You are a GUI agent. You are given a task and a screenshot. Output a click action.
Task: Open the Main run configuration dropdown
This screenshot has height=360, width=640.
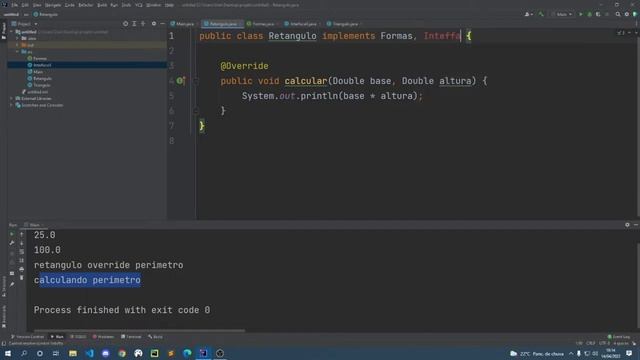tap(562, 14)
